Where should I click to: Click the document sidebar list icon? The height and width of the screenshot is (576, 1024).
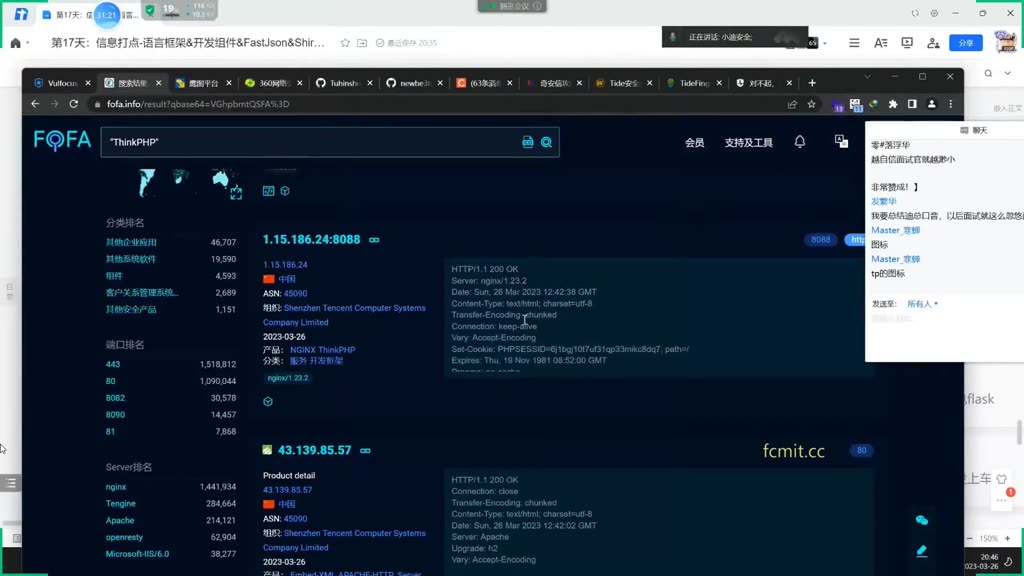coord(10,483)
